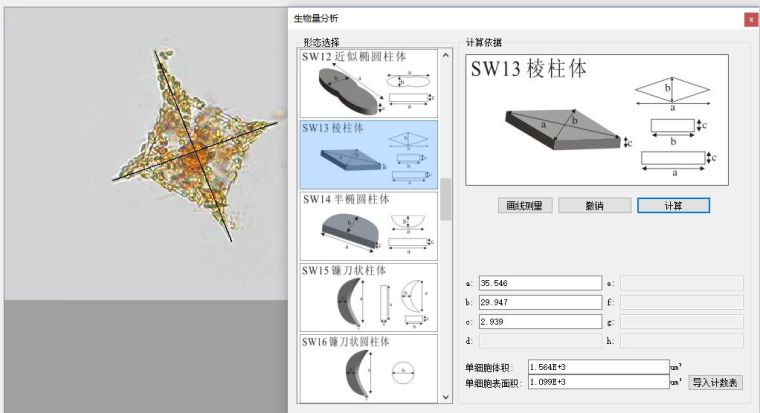Click the 单细胞表面积 result field
This screenshot has width=760, height=413.
[597, 382]
